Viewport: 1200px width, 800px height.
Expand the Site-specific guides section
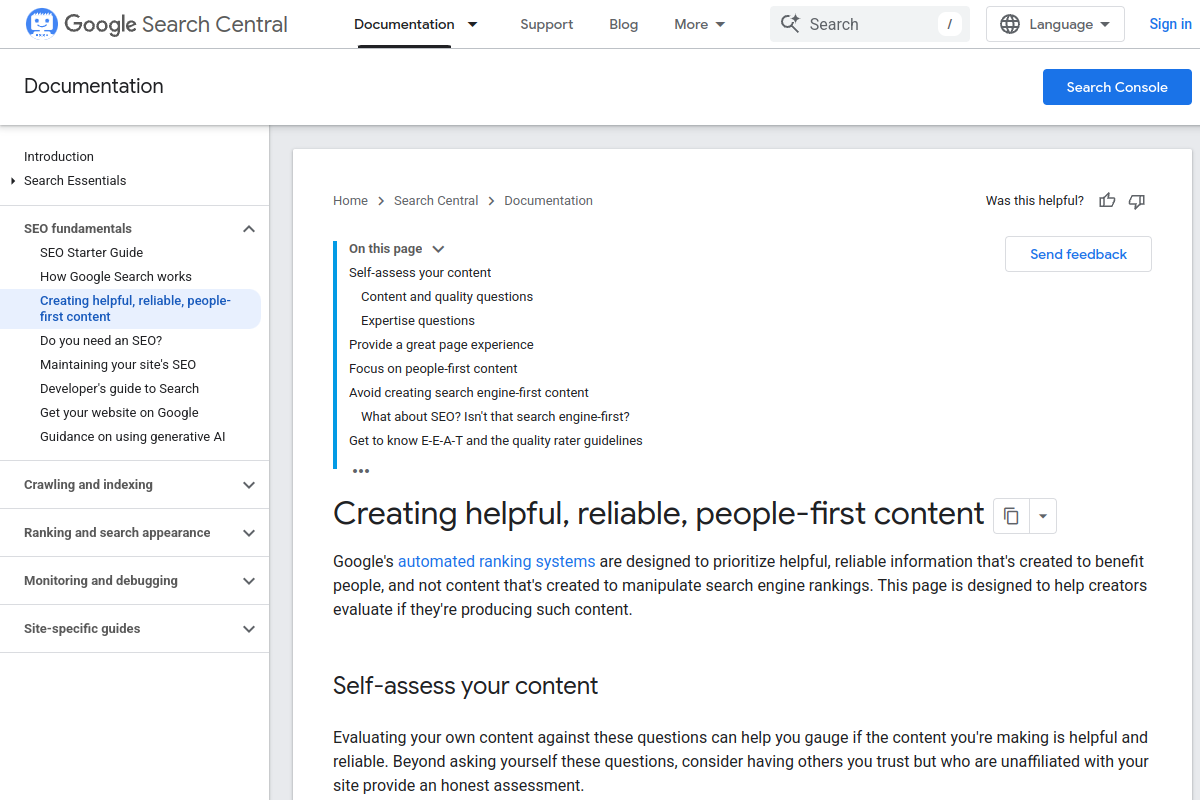coord(249,629)
